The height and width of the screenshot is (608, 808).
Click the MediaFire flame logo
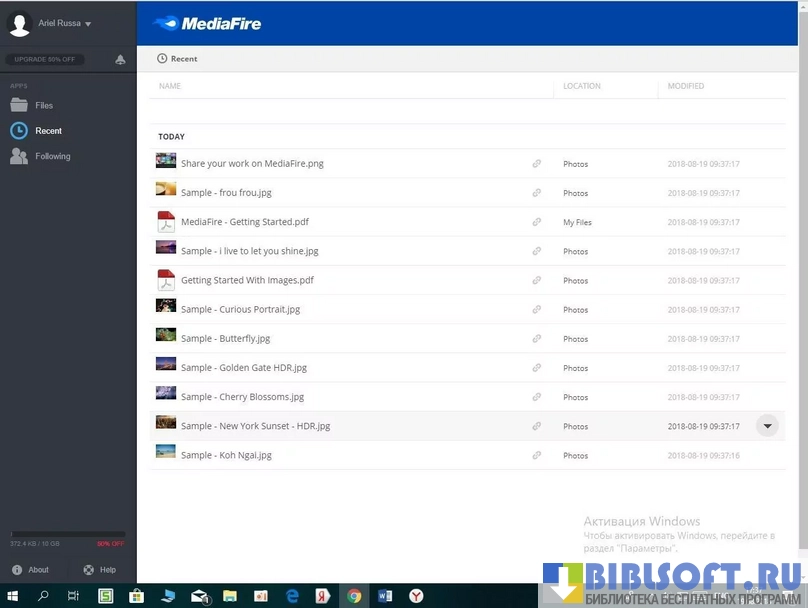(166, 23)
